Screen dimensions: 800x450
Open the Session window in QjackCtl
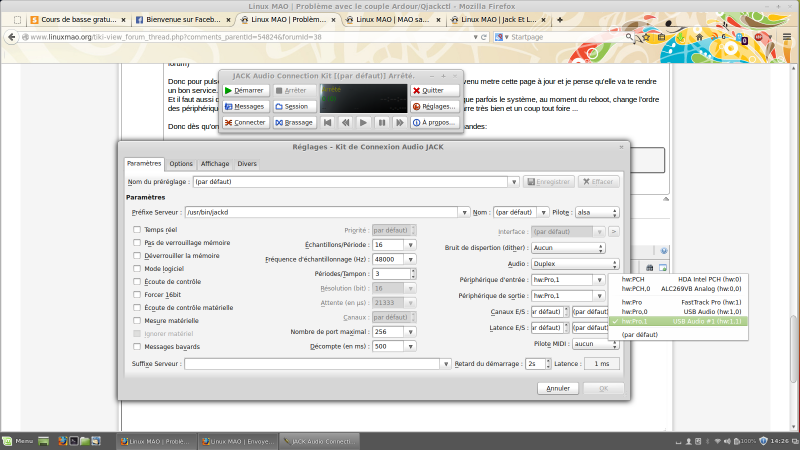294,107
